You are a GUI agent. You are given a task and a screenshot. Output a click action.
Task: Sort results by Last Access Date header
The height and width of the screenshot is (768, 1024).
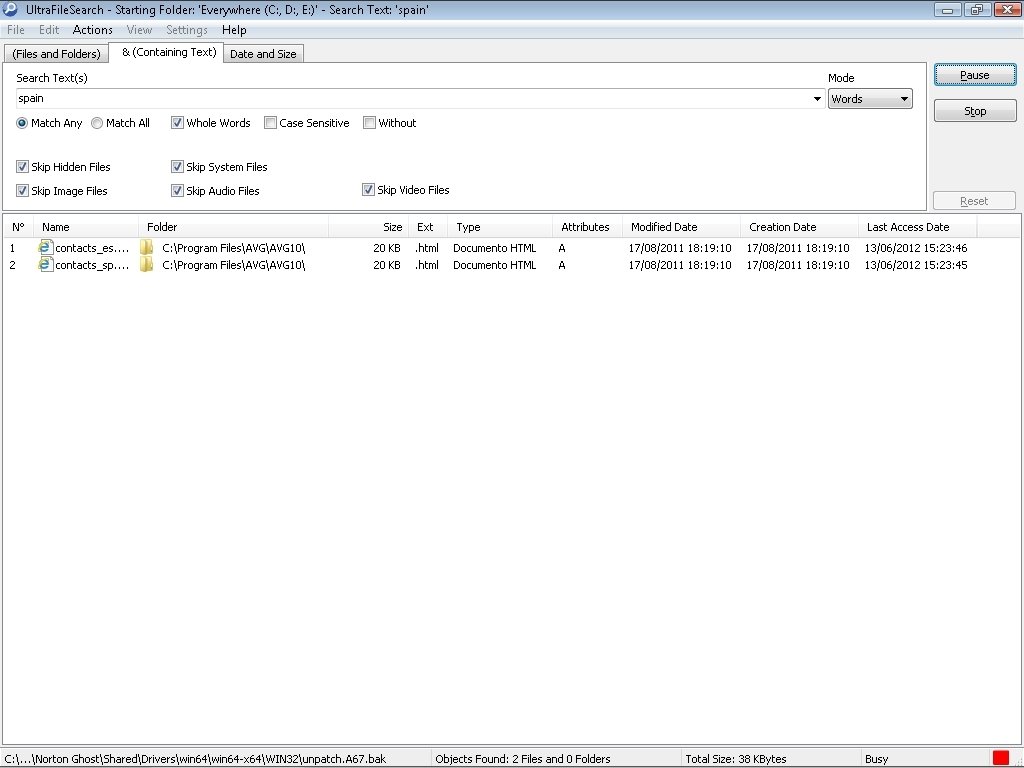[917, 227]
